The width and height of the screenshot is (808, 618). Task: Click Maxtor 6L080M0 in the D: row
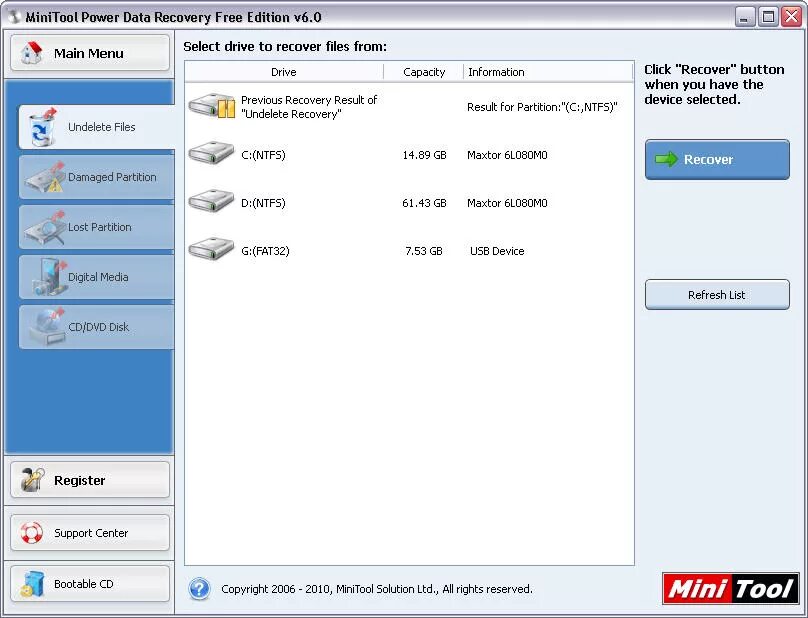click(507, 203)
